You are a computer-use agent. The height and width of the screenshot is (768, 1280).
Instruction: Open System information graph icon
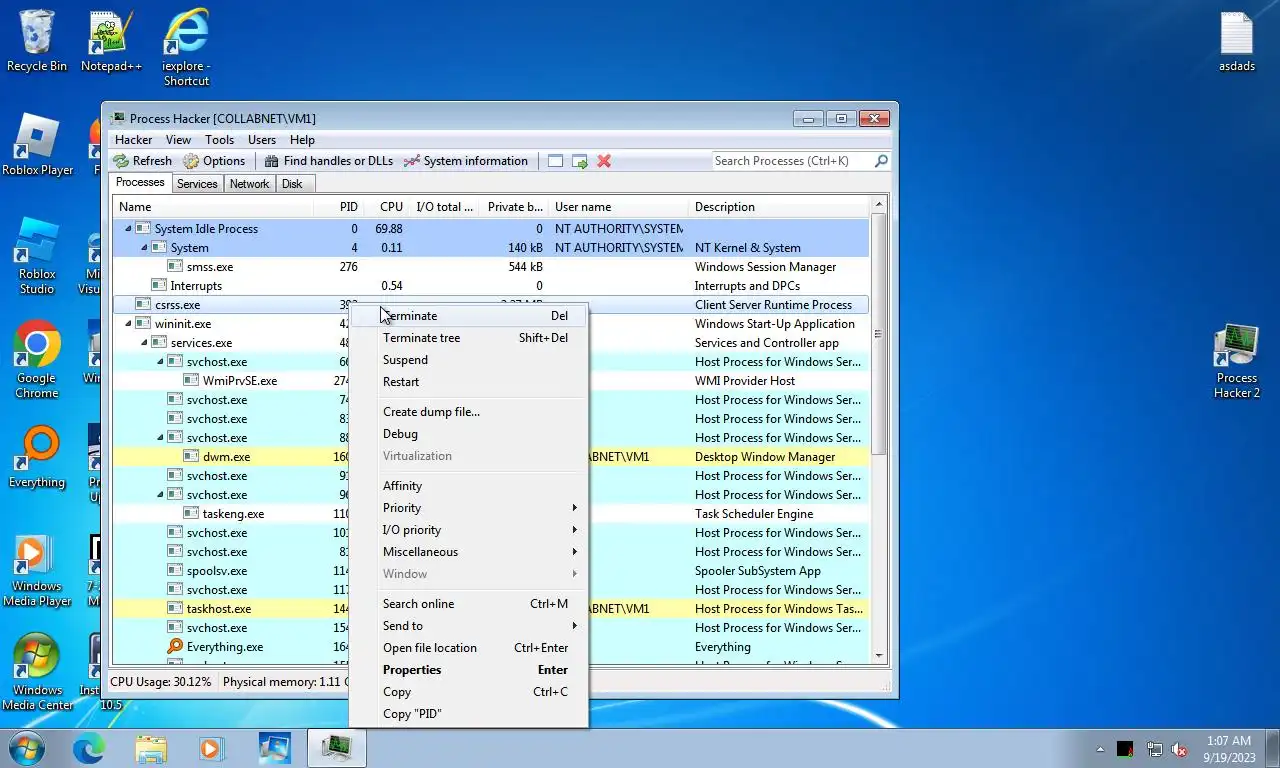pyautogui.click(x=411, y=161)
